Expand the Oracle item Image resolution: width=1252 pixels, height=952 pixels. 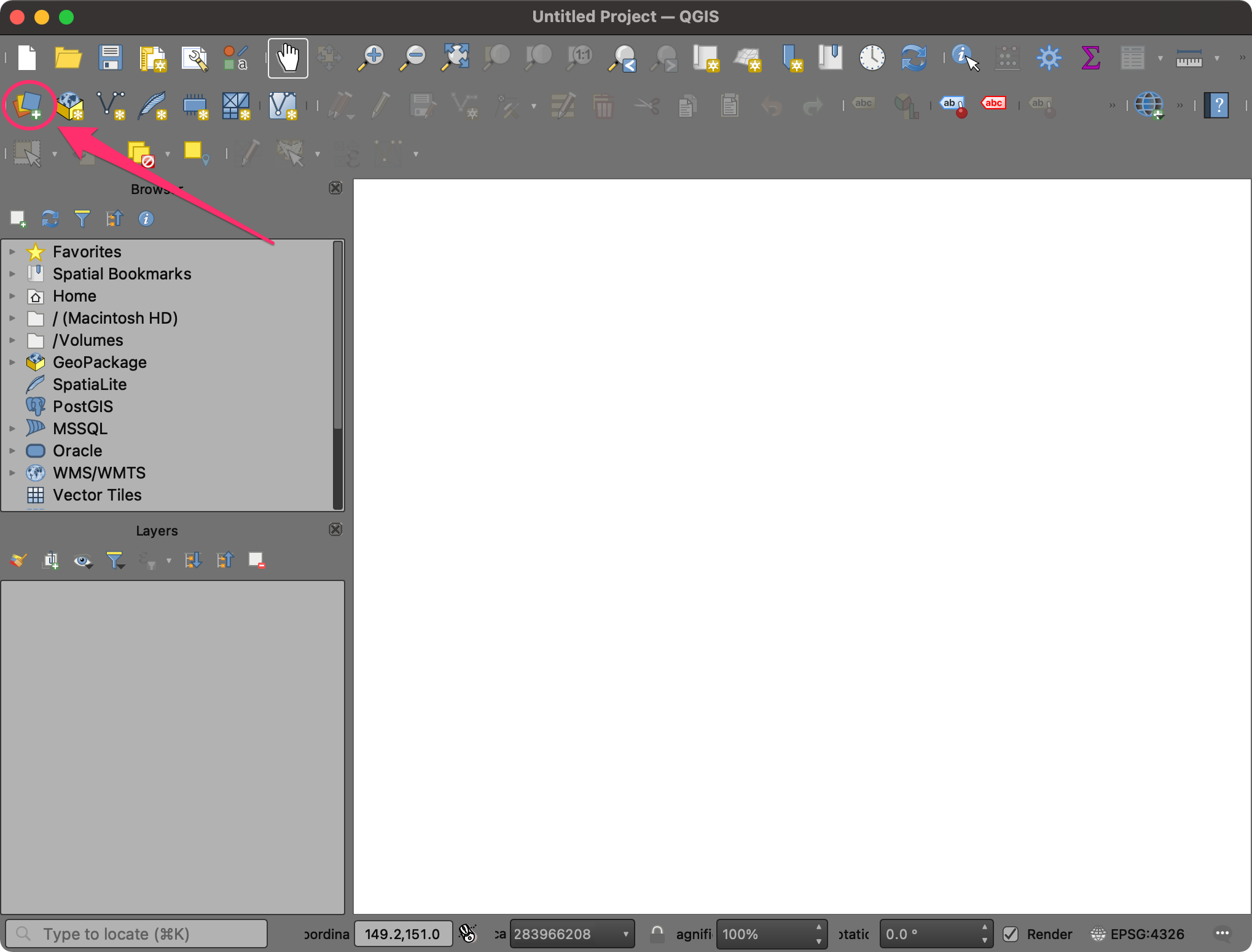pos(12,451)
